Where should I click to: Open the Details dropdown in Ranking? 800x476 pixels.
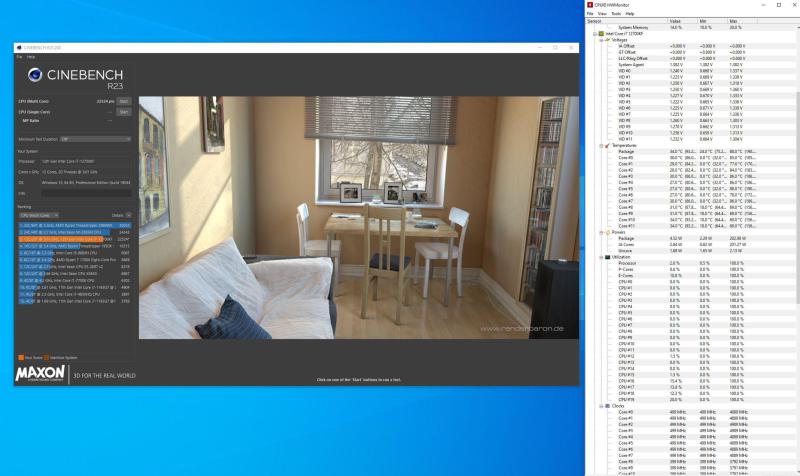[120, 215]
